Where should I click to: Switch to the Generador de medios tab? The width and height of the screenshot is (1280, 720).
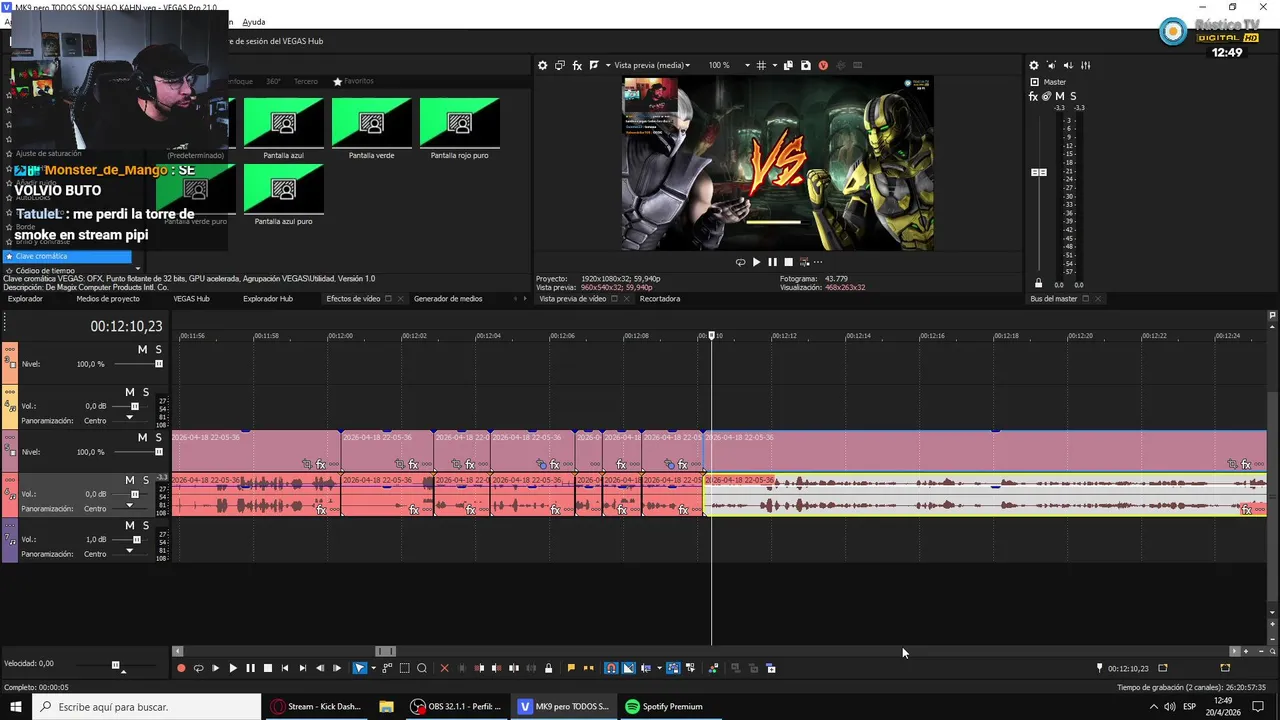448,298
